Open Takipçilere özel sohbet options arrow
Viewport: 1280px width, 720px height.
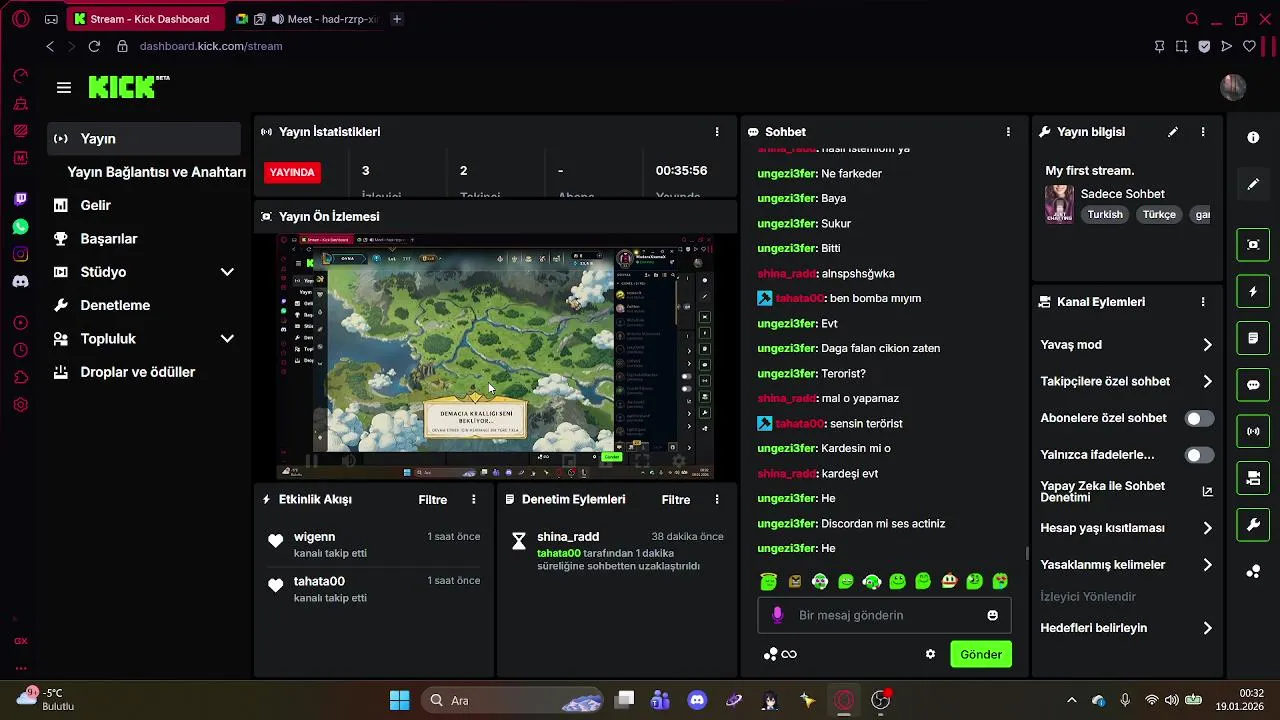tap(1207, 381)
